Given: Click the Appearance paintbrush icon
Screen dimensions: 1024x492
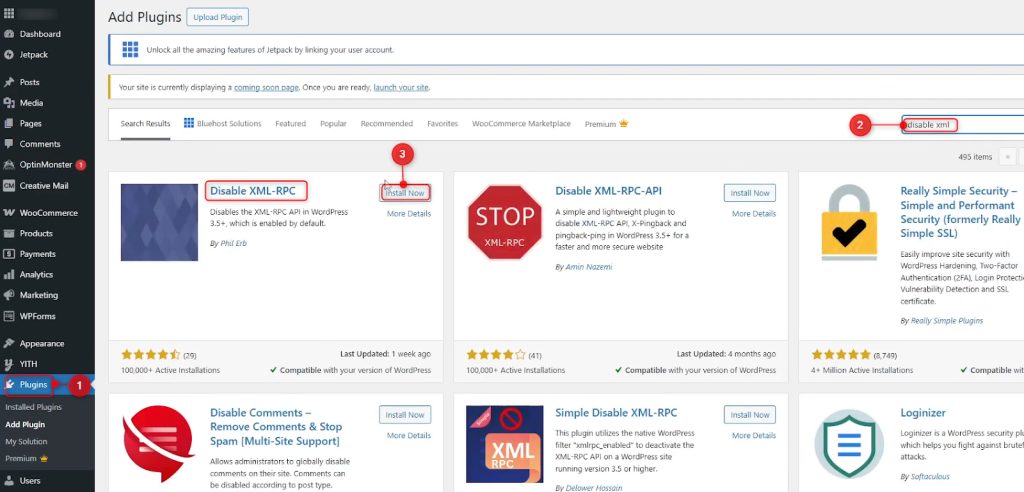Looking at the screenshot, I should click(x=8, y=344).
